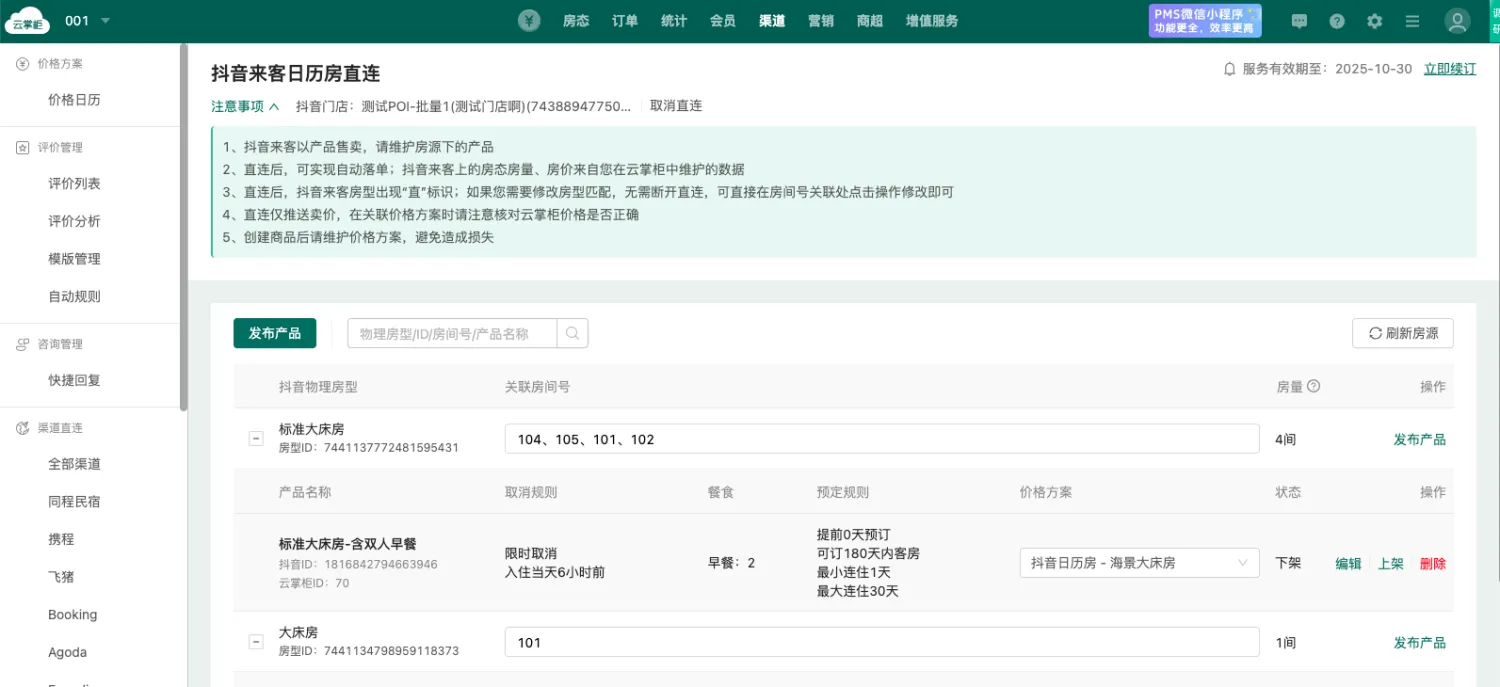Open the 订单 top menu

625,21
